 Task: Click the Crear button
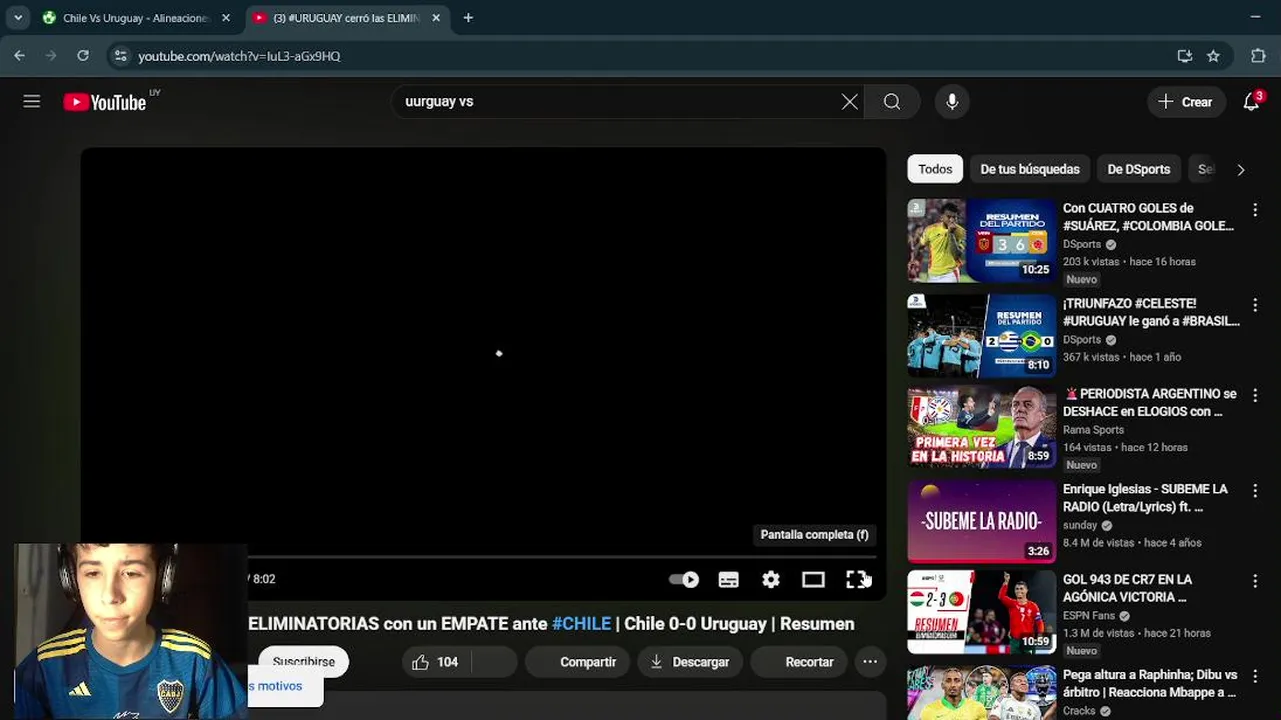coord(1186,101)
